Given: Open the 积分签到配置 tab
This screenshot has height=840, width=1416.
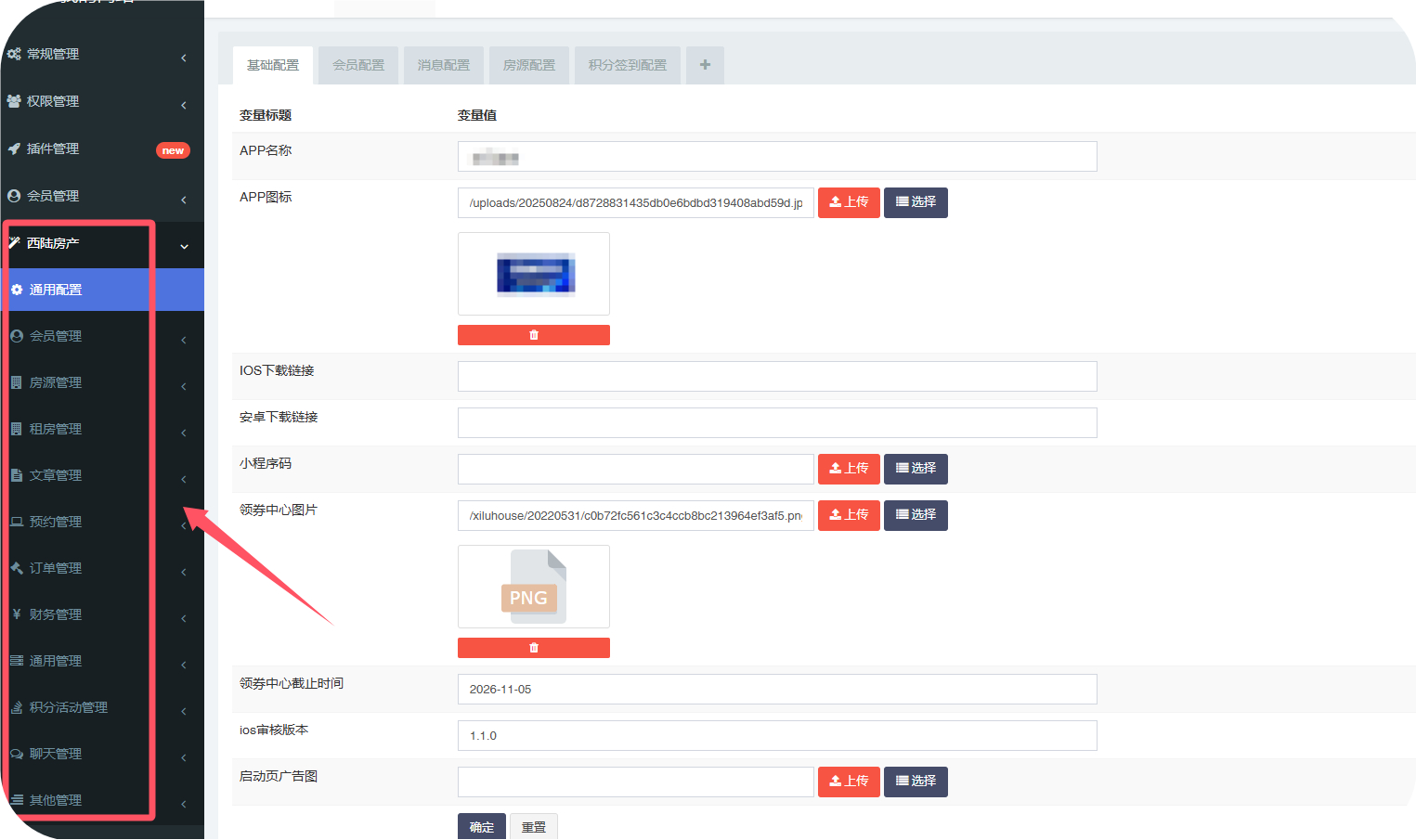Looking at the screenshot, I should [627, 65].
